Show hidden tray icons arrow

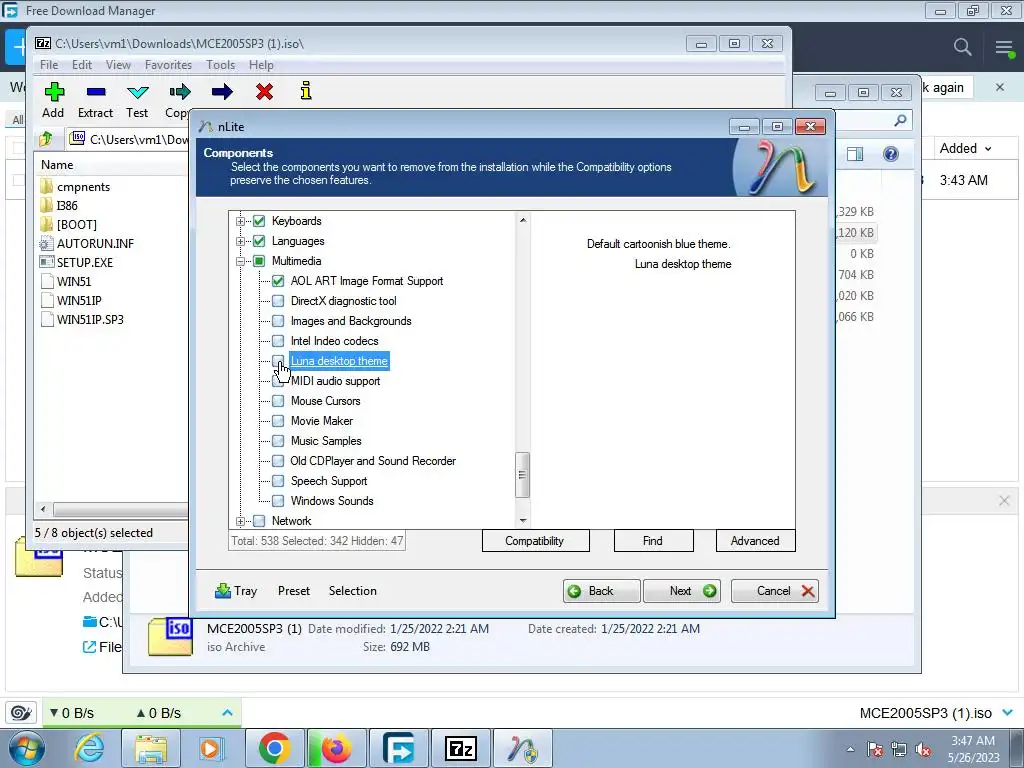(850, 750)
